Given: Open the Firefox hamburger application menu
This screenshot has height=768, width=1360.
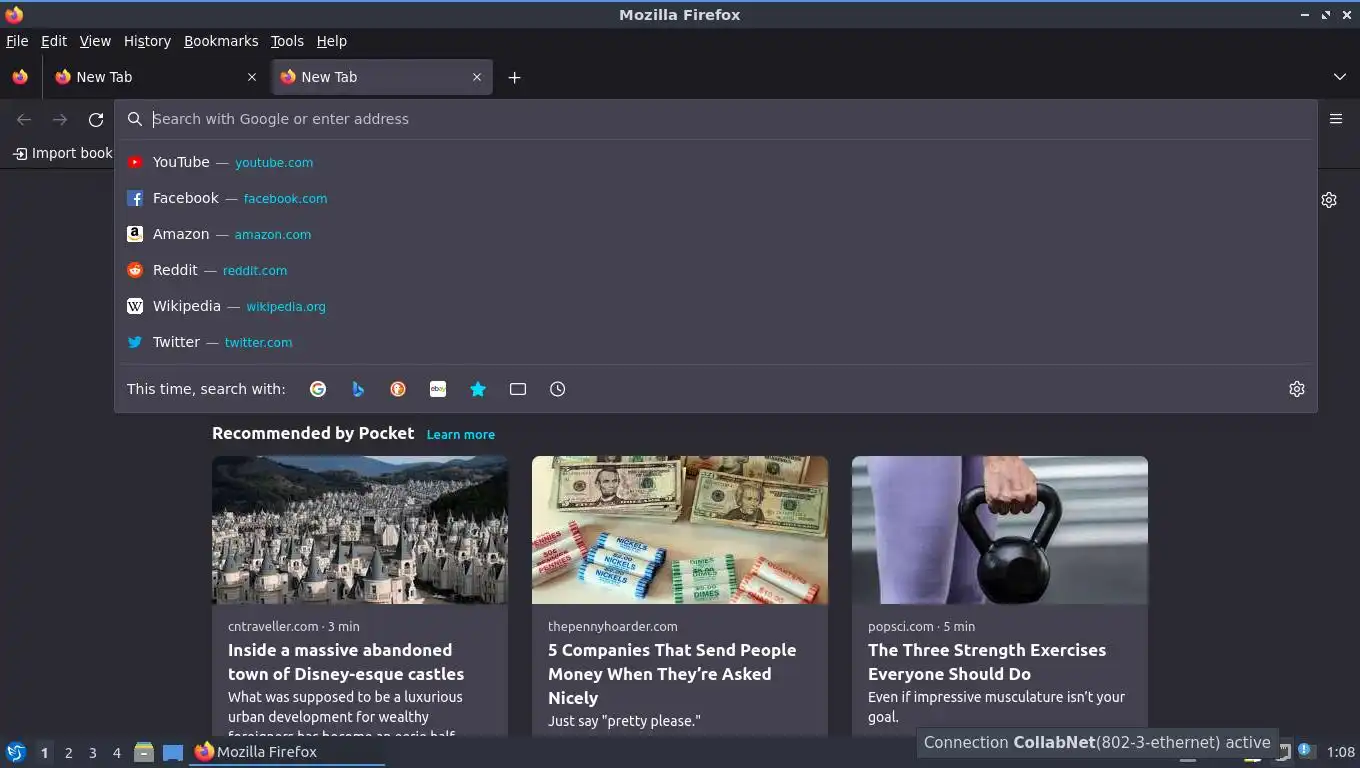Looking at the screenshot, I should coord(1336,119).
